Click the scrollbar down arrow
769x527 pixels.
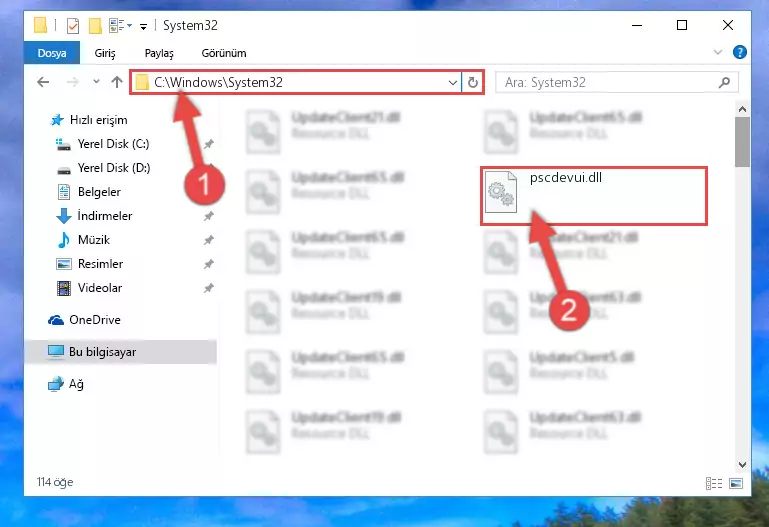point(742,464)
